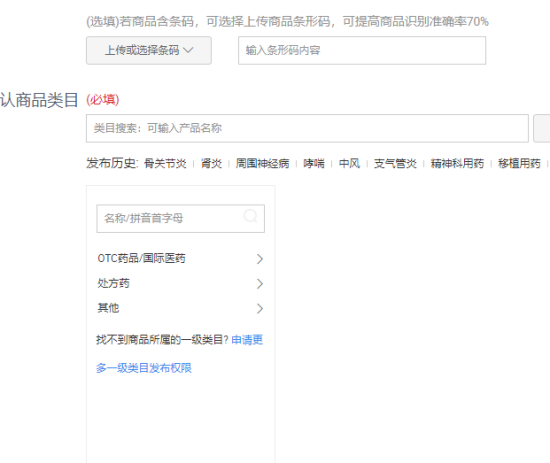Viewport: 550px width, 463px height.
Task: Choose 哮喘 from publish history
Action: coord(314,163)
